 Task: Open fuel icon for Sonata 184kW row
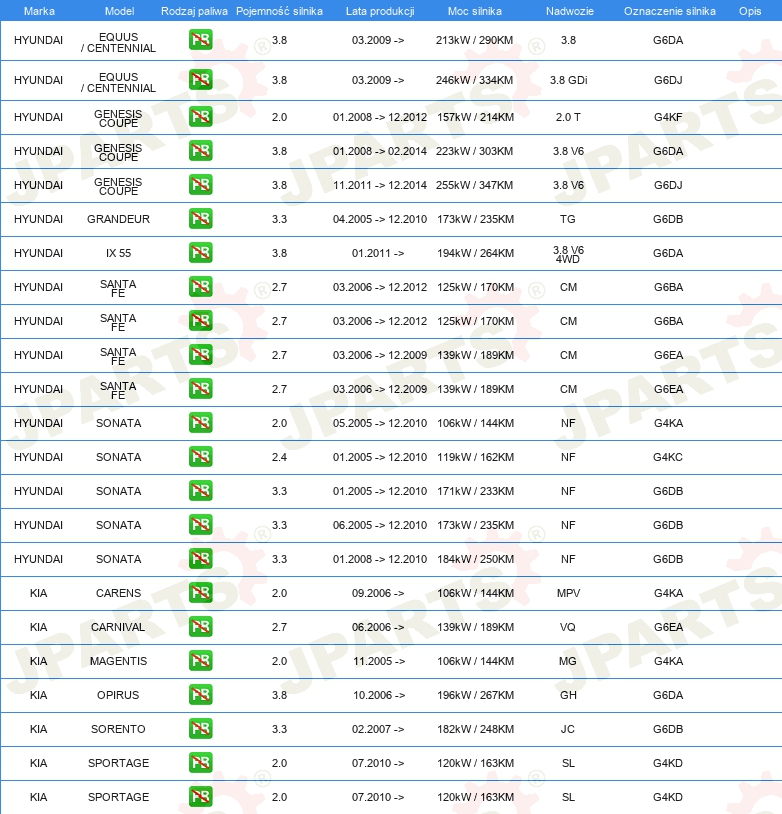click(x=200, y=559)
